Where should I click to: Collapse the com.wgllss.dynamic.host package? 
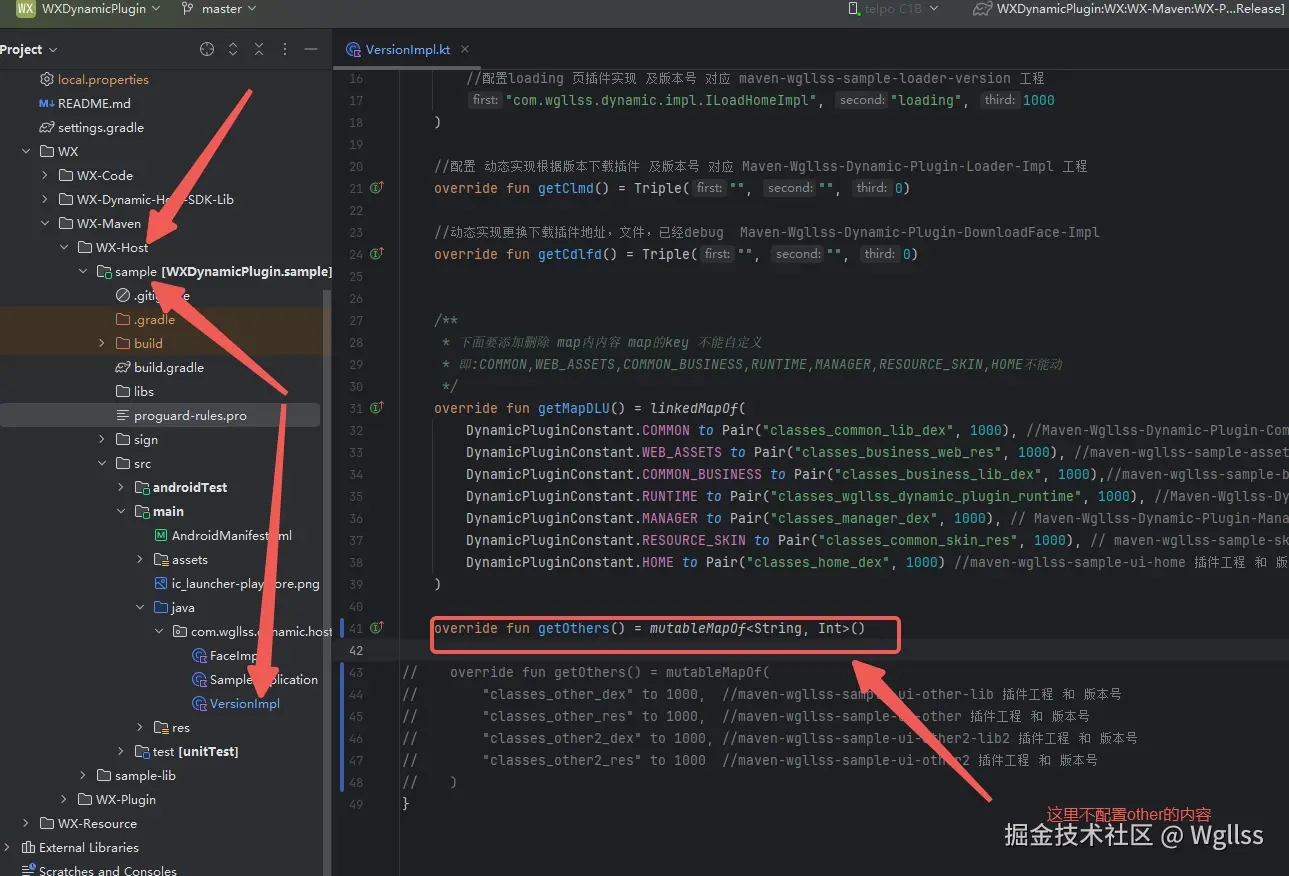159,631
